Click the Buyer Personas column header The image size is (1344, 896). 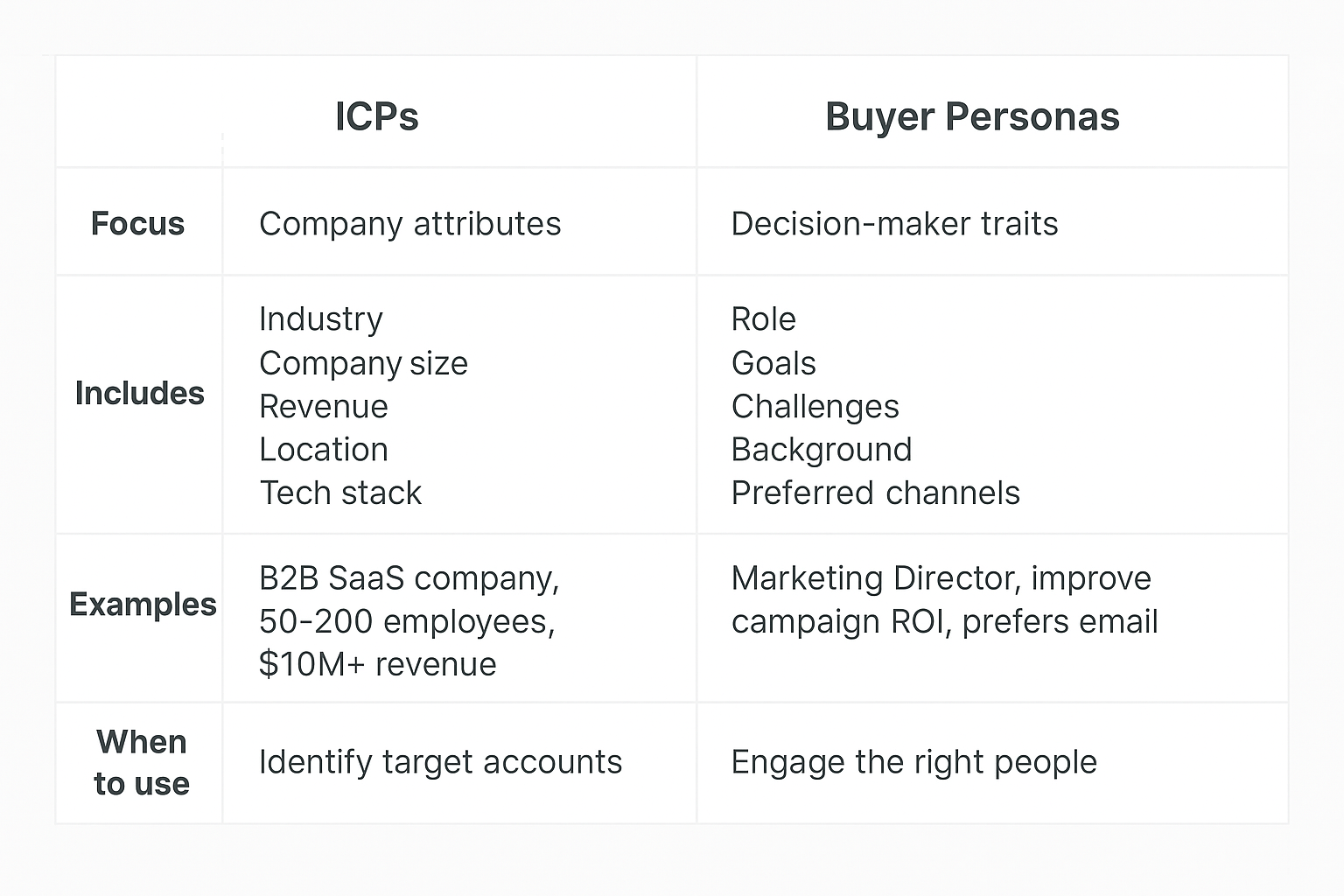pos(972,117)
